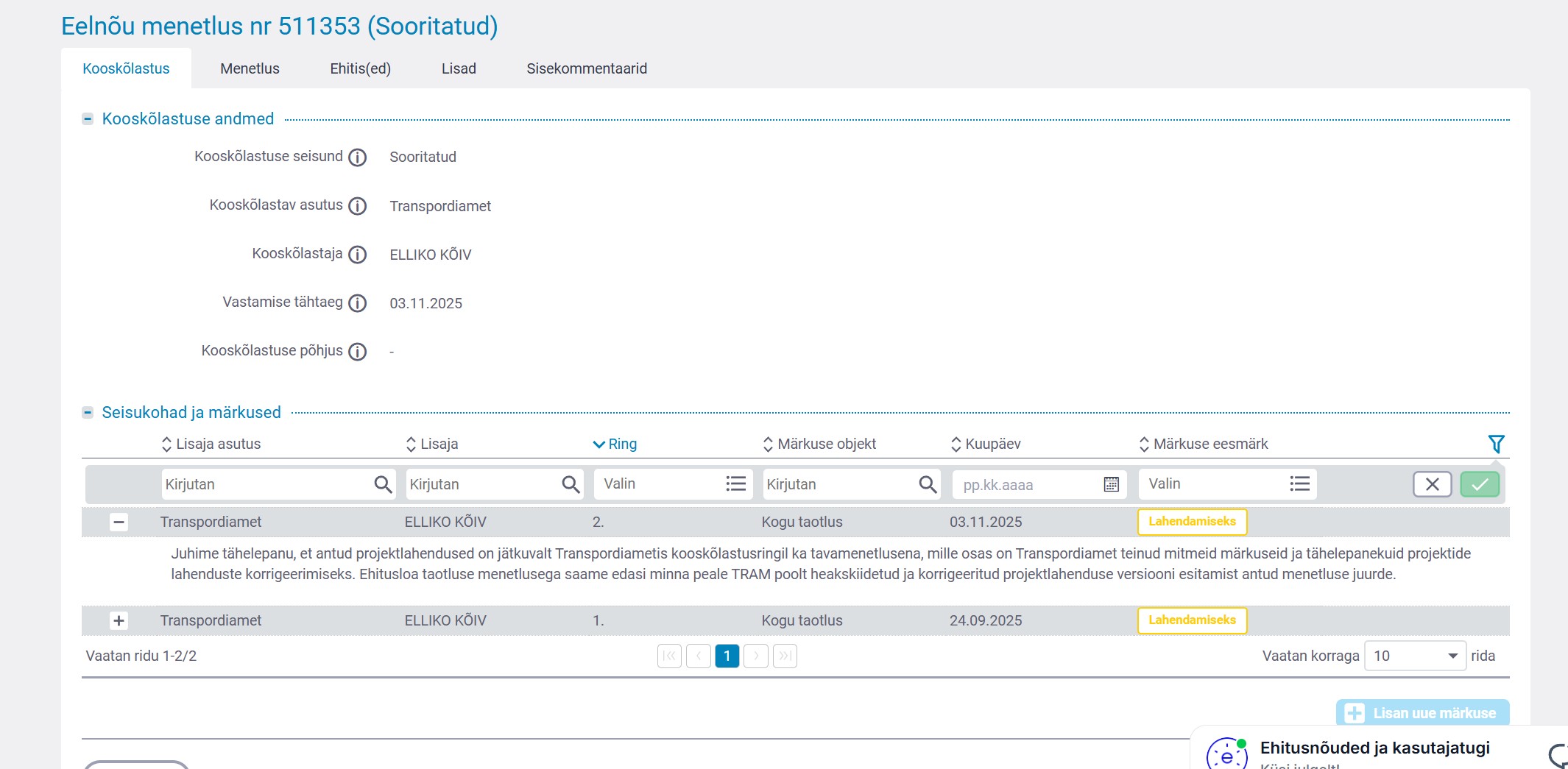1568x769 pixels.
Task: Apply filters with the green checkmark
Action: 1480,484
